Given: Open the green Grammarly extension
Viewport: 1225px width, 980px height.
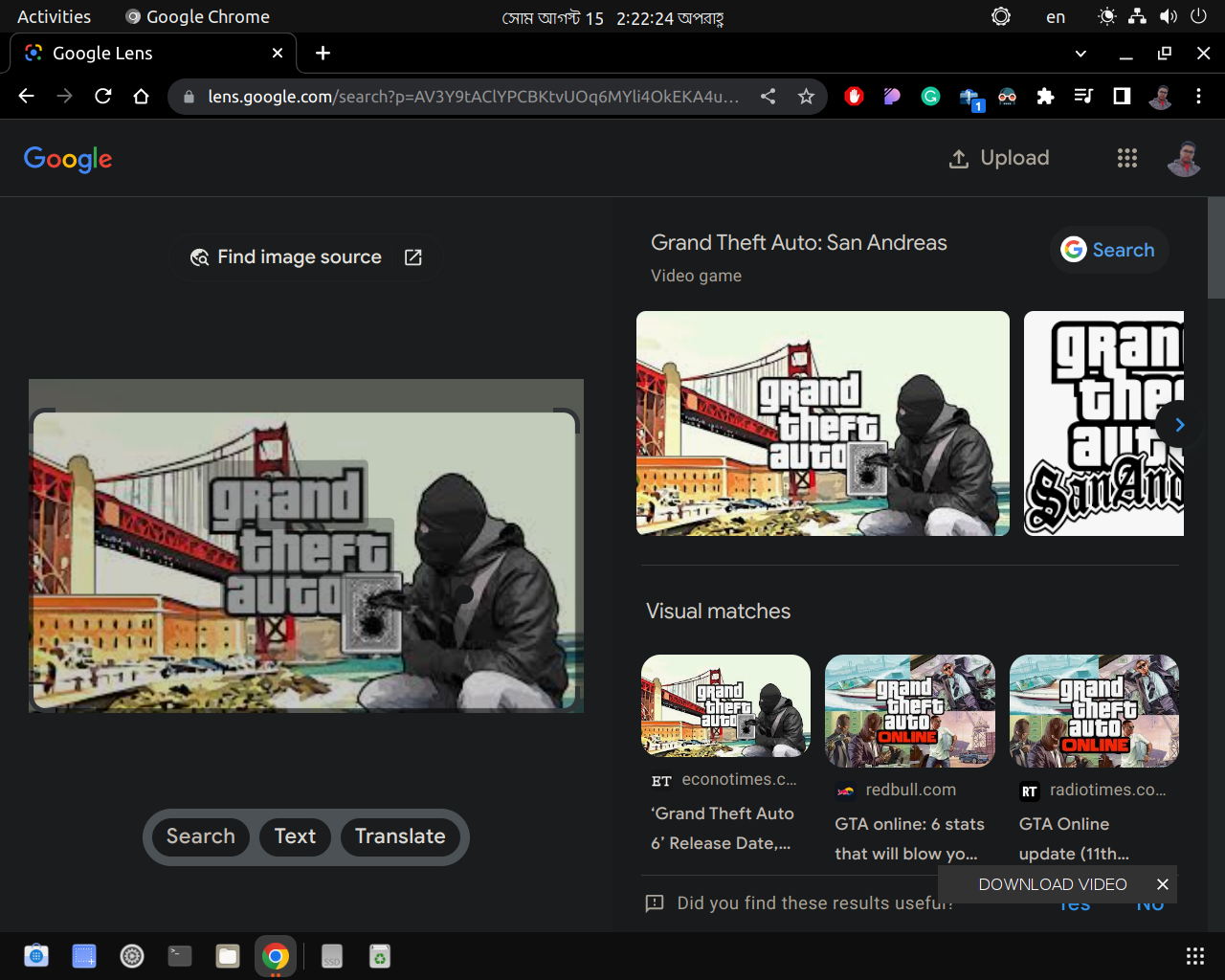Looking at the screenshot, I should pyautogui.click(x=930, y=96).
